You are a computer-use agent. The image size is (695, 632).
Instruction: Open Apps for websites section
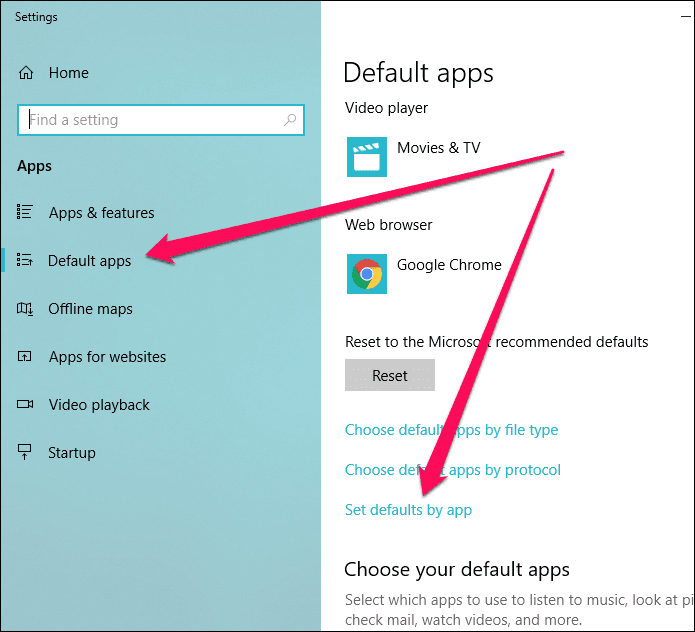tap(107, 357)
